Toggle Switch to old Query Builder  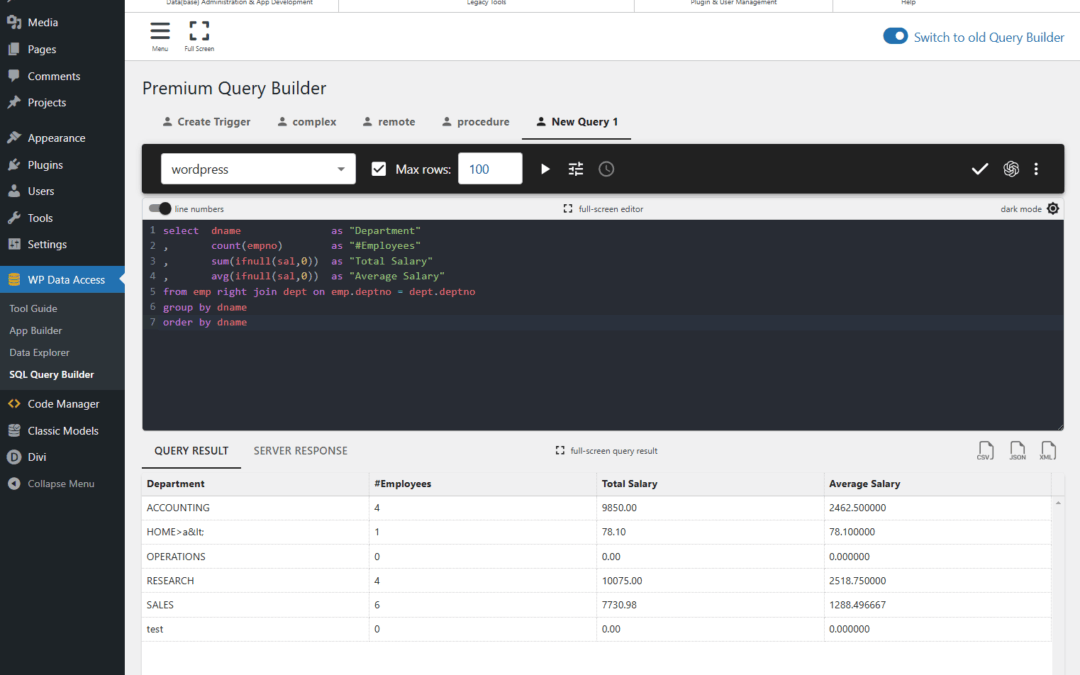(x=895, y=37)
